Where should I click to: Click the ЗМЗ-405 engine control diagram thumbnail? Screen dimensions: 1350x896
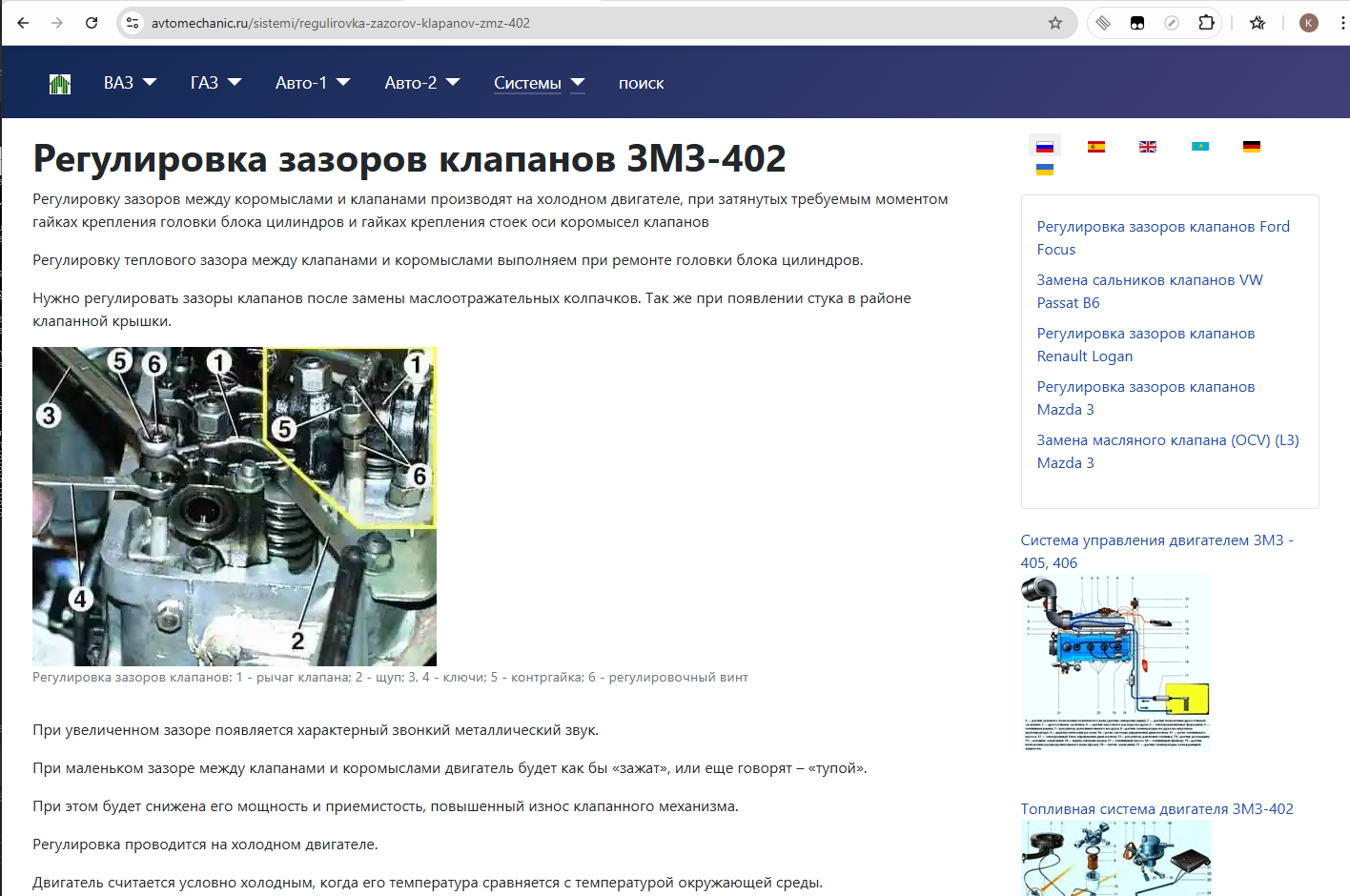(x=1115, y=662)
